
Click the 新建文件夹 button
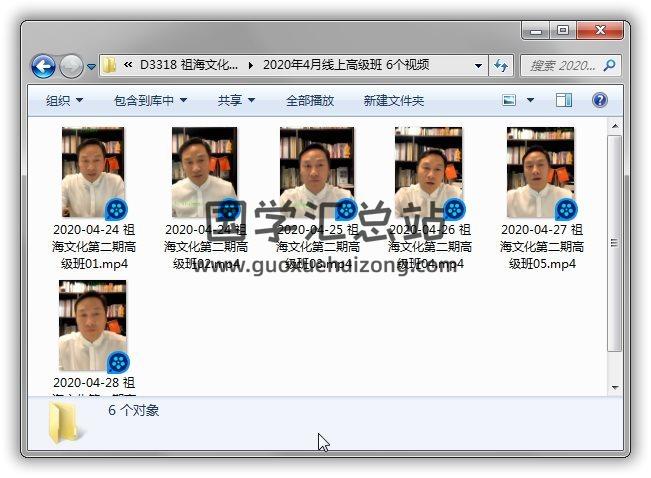point(393,101)
